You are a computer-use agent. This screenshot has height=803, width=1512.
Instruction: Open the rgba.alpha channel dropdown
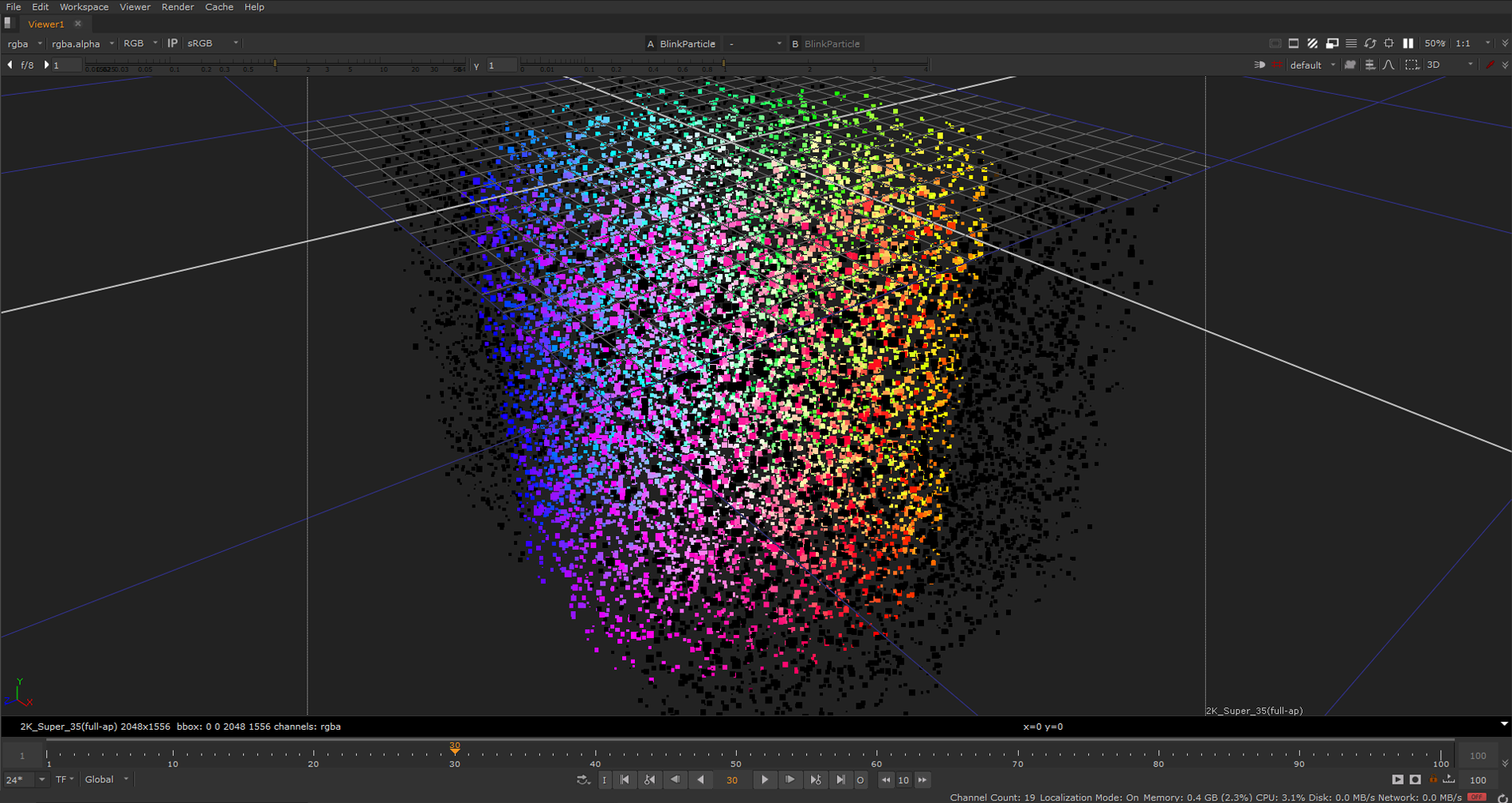82,44
